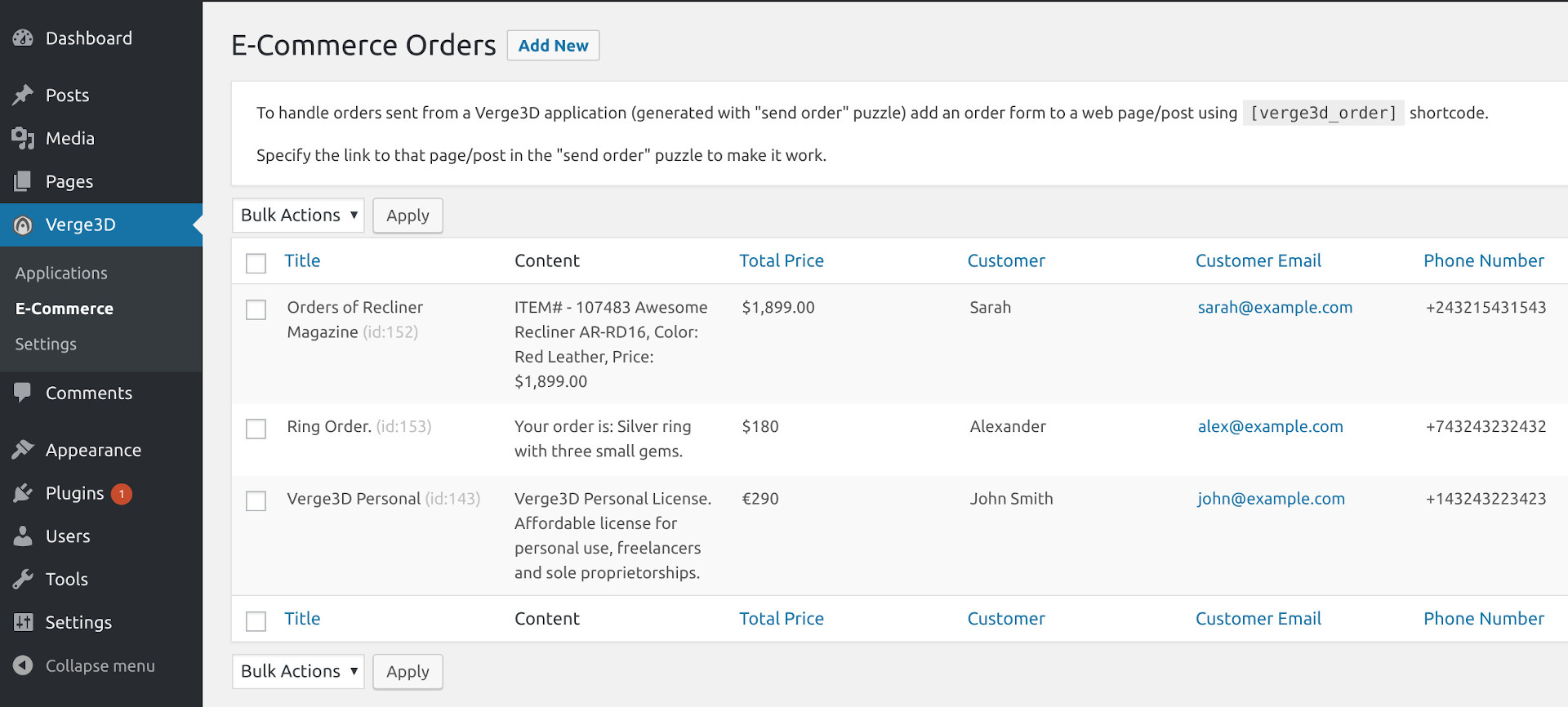Open the Tools menu
This screenshot has width=1568, height=707.
[66, 579]
